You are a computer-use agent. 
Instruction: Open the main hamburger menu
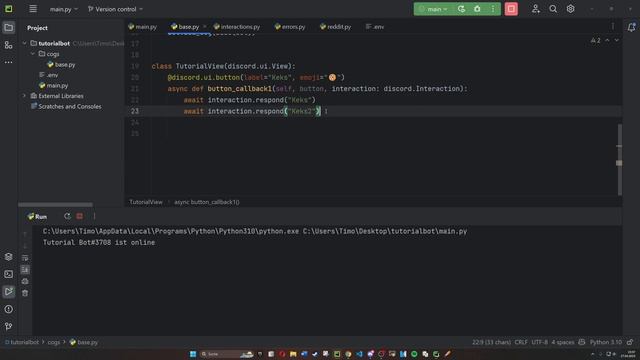pyautogui.click(x=33, y=9)
